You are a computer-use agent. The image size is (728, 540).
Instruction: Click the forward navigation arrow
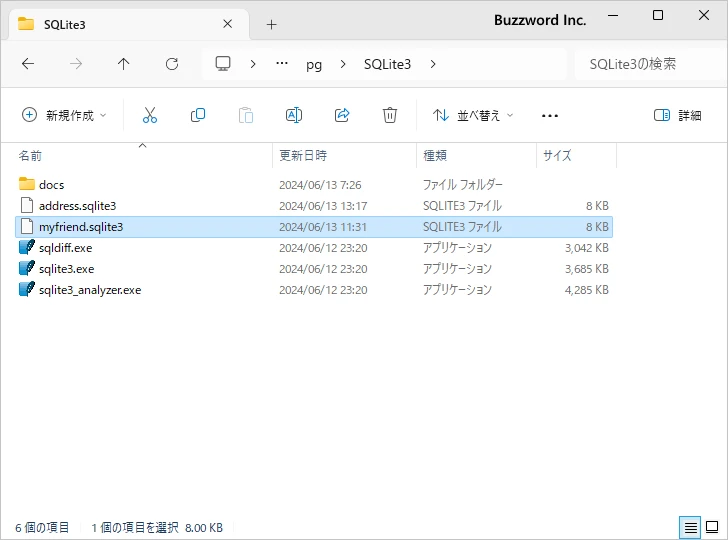[x=76, y=64]
